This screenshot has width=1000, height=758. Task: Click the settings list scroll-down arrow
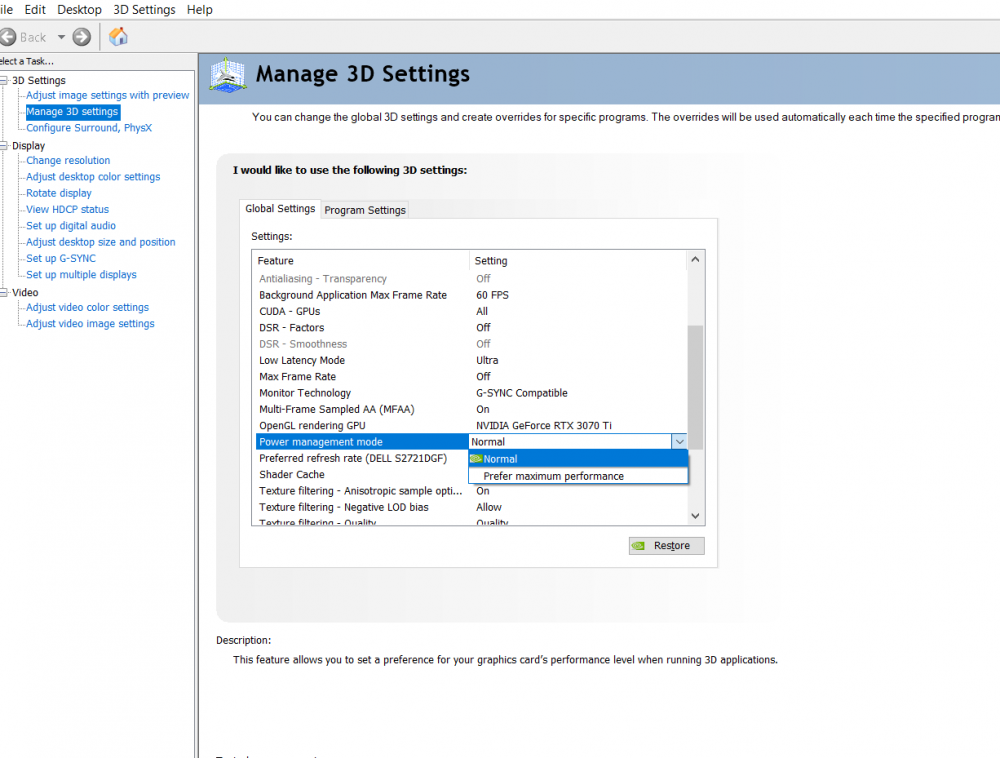pos(696,516)
